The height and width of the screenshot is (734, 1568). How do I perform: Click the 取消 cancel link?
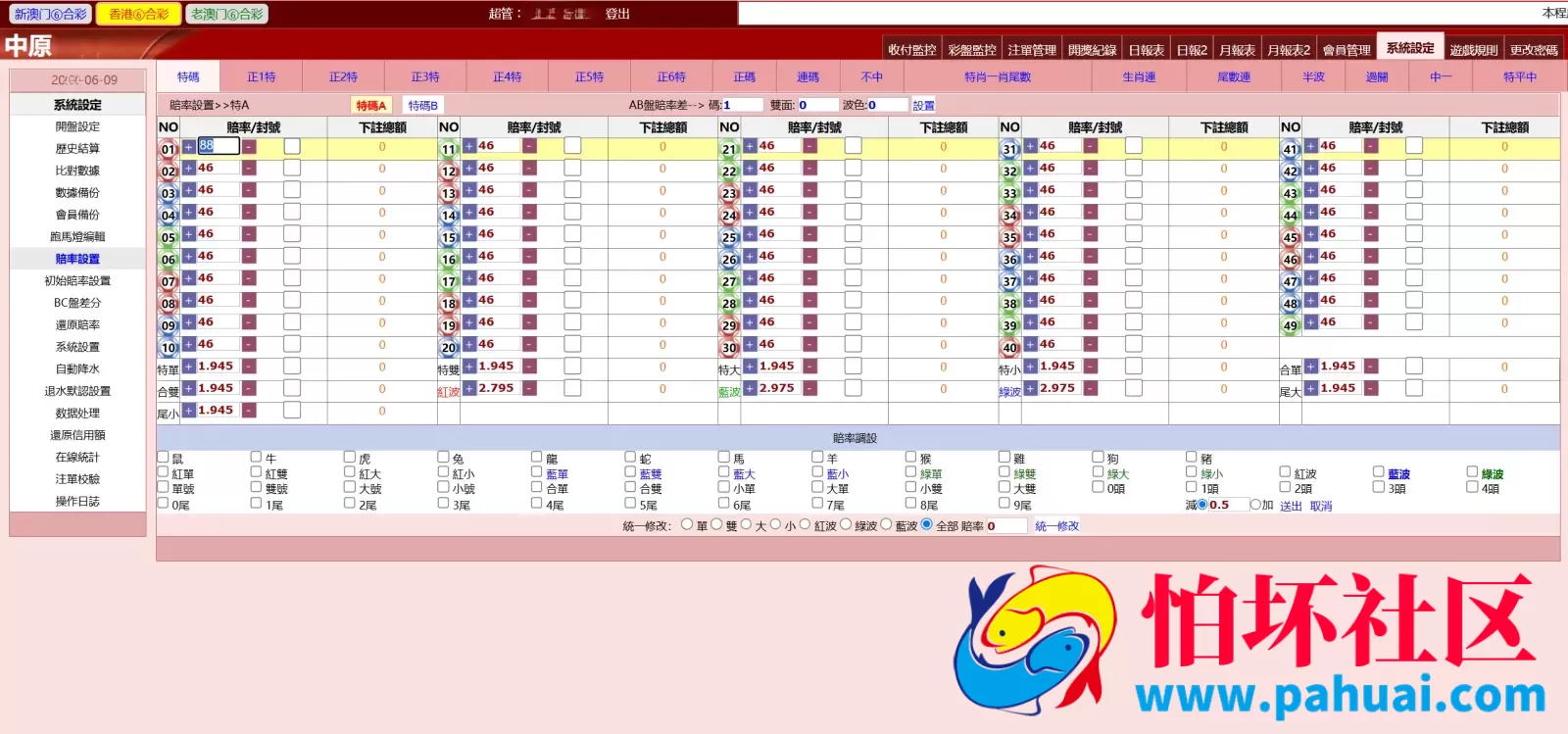[1321, 507]
